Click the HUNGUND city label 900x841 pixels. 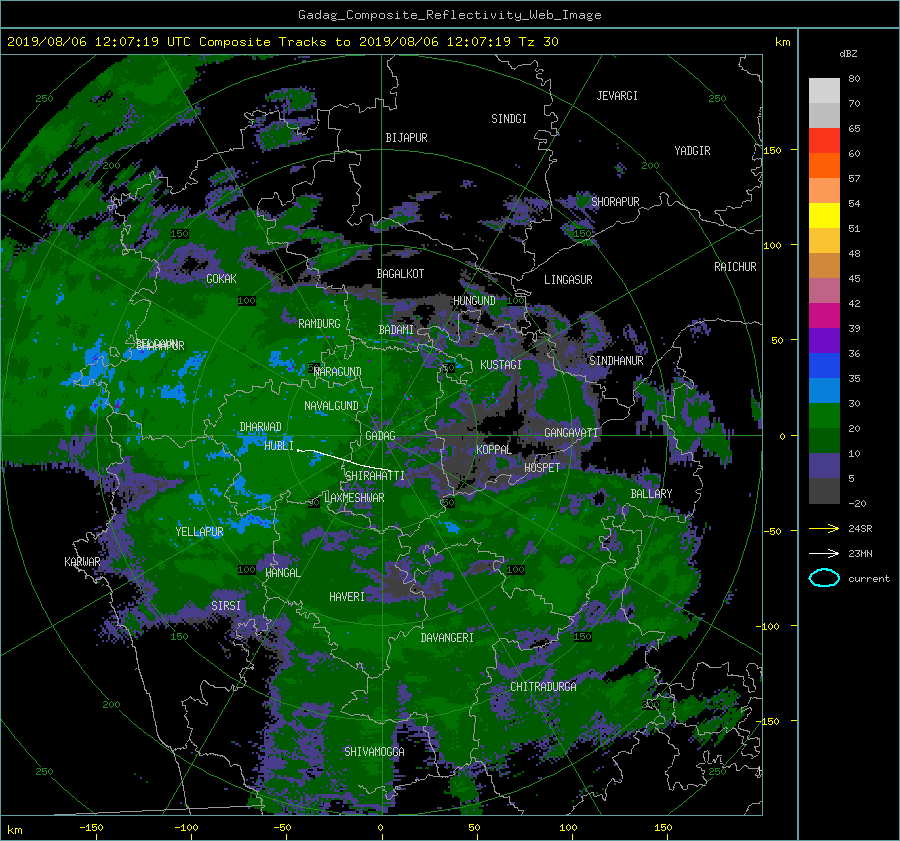coord(474,301)
